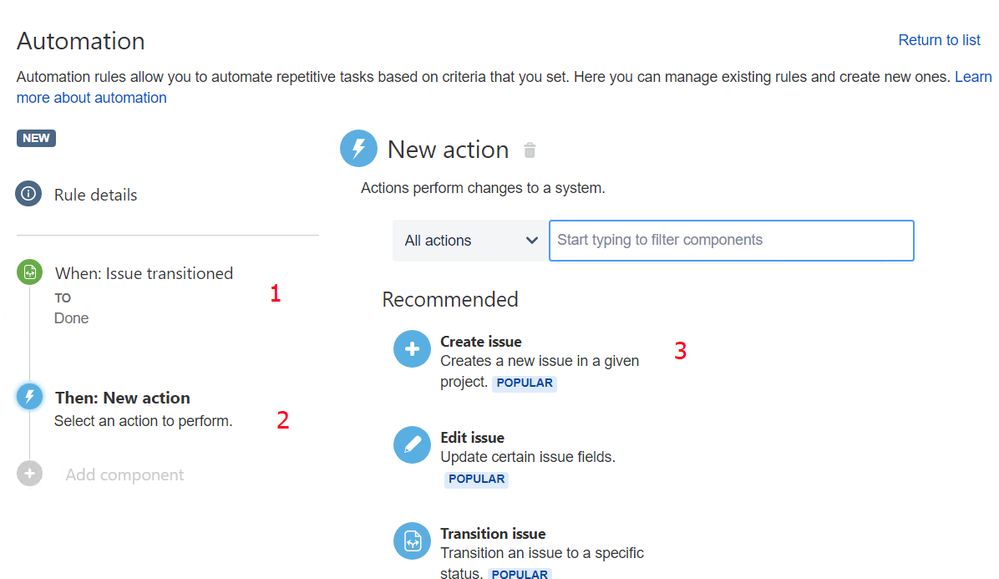Image resolution: width=999 pixels, height=579 pixels.
Task: Click the blue lightning icon beside Then: New action
Action: (29, 397)
